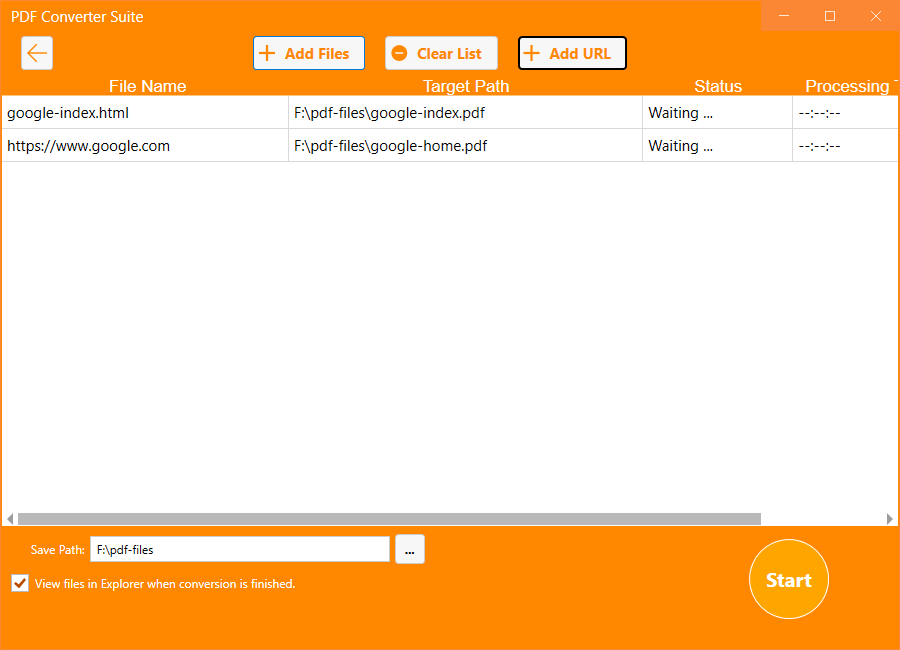Image resolution: width=900 pixels, height=650 pixels.
Task: Click the right scroll arrow of the horizontal scrollbar
Action: coord(891,518)
